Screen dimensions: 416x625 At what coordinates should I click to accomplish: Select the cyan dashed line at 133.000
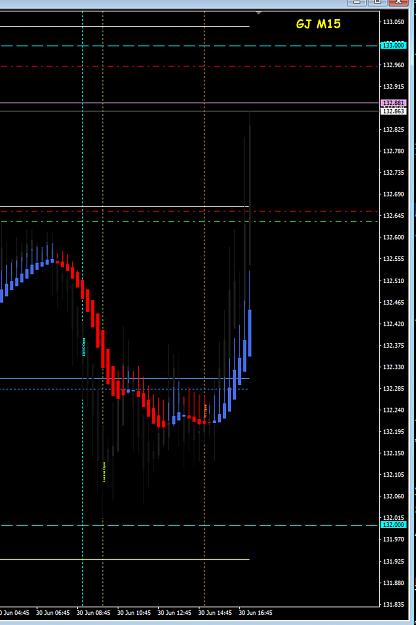pyautogui.click(x=189, y=45)
